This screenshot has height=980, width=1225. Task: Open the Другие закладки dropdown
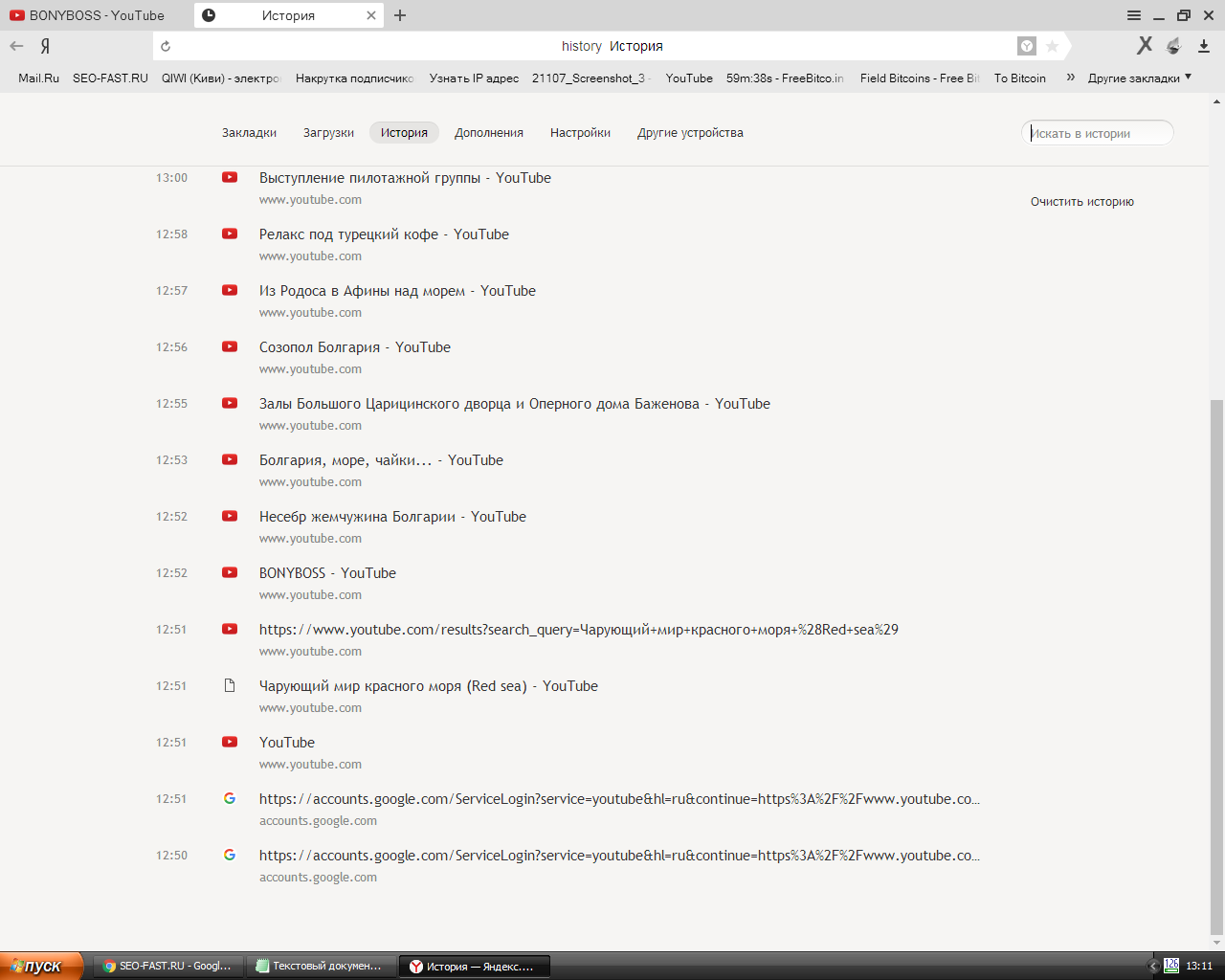pos(1140,78)
